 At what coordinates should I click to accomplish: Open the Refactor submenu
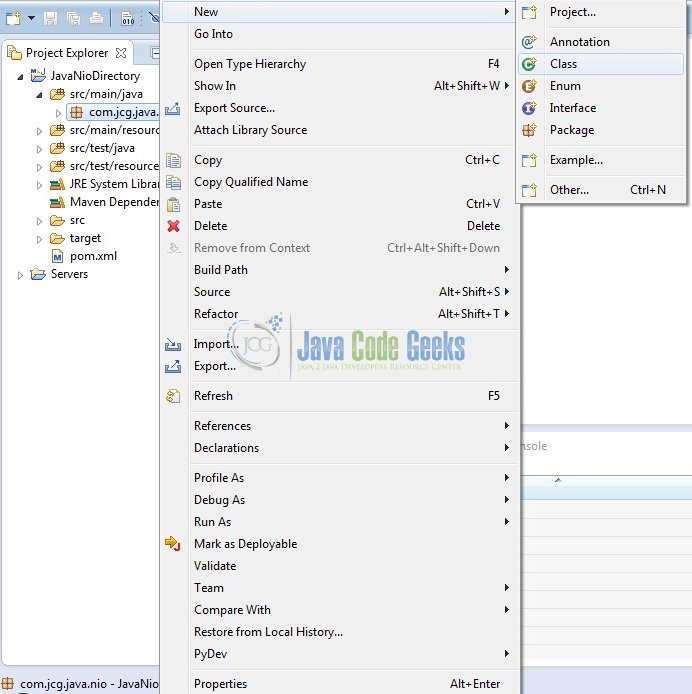[338, 314]
